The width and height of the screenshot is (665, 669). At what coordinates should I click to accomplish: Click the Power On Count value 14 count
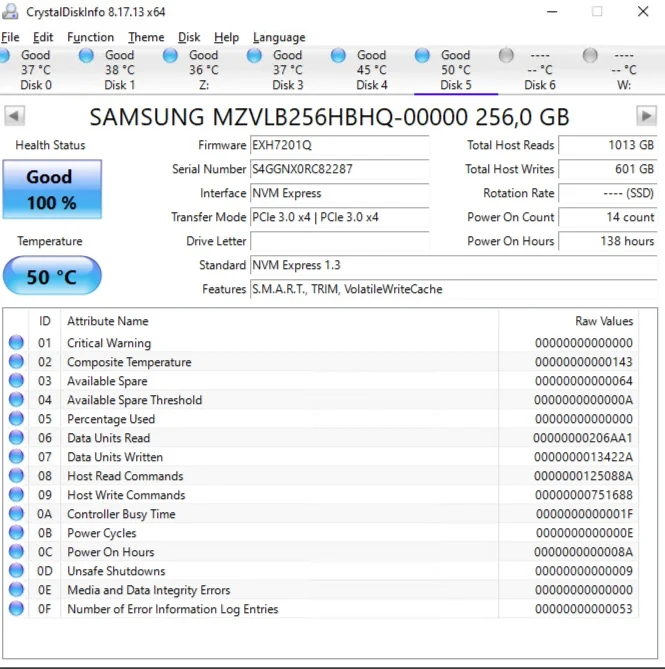click(608, 217)
